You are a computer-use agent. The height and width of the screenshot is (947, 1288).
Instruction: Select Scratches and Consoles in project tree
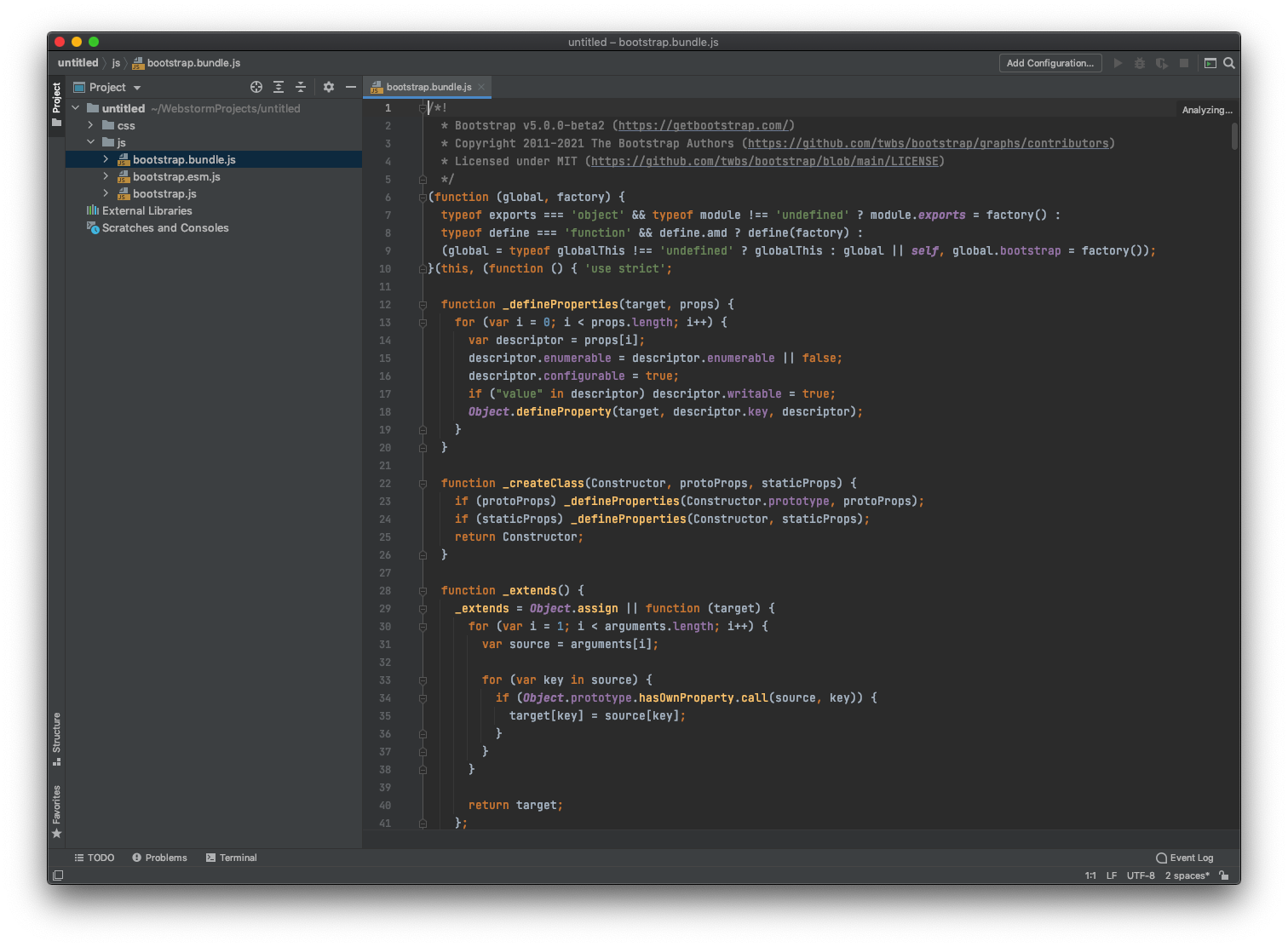[x=214, y=227]
